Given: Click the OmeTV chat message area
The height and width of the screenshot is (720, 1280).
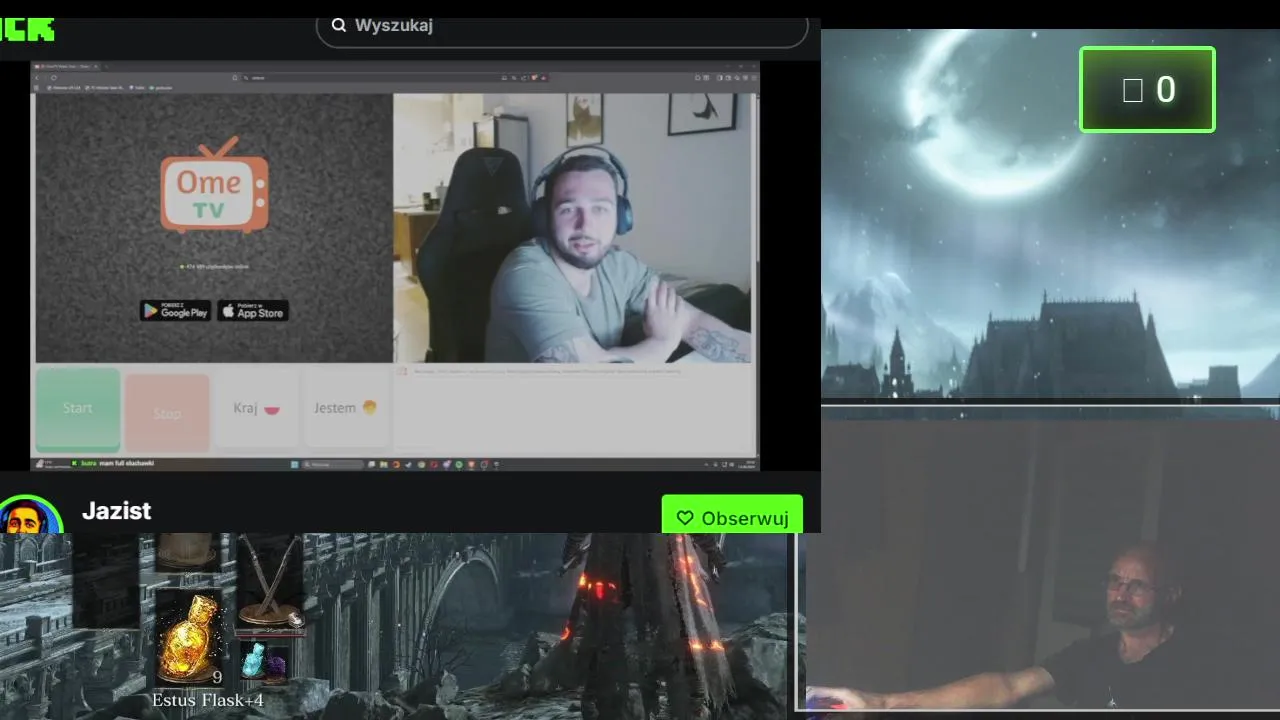Looking at the screenshot, I should coord(574,410).
